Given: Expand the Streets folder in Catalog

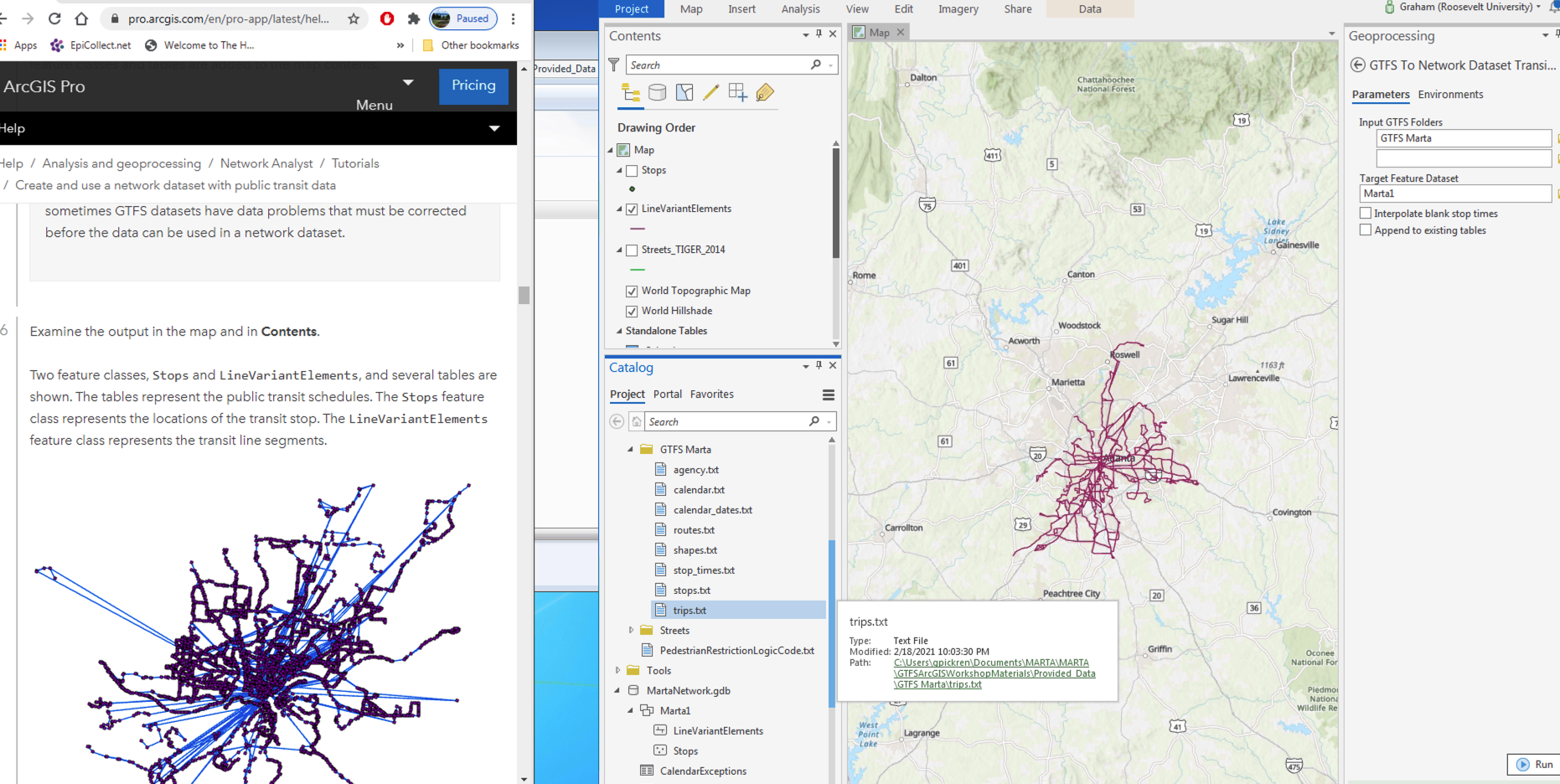Looking at the screenshot, I should [x=631, y=631].
